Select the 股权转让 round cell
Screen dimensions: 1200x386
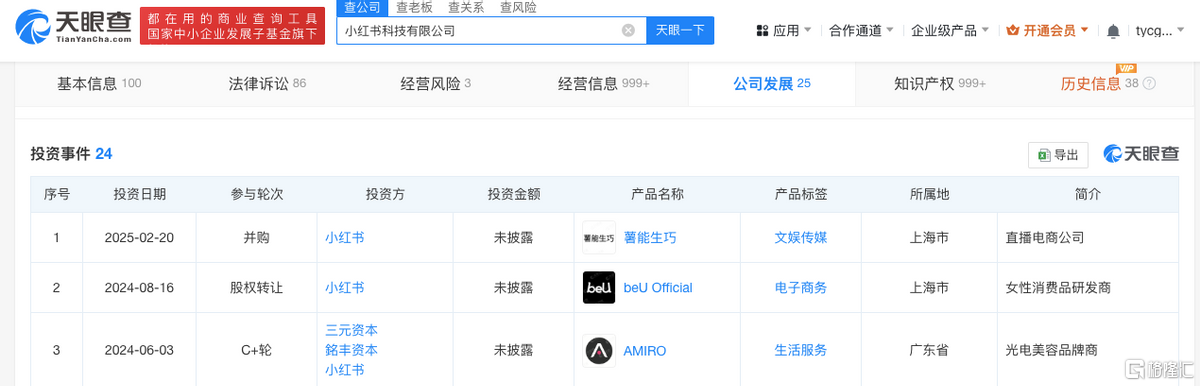257,288
